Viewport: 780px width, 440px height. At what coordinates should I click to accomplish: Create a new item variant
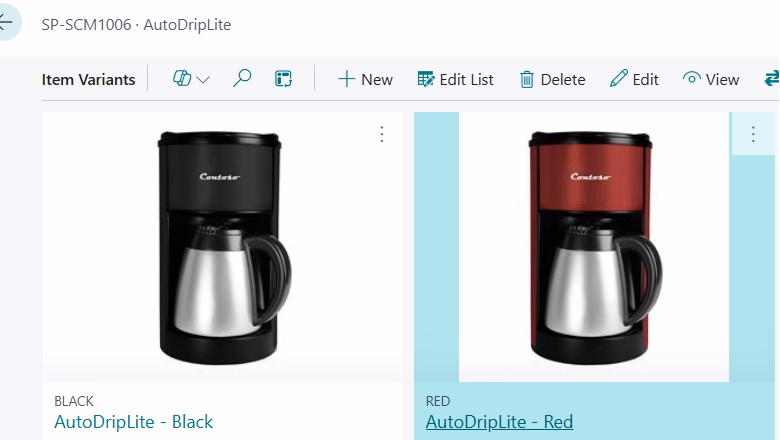365,80
